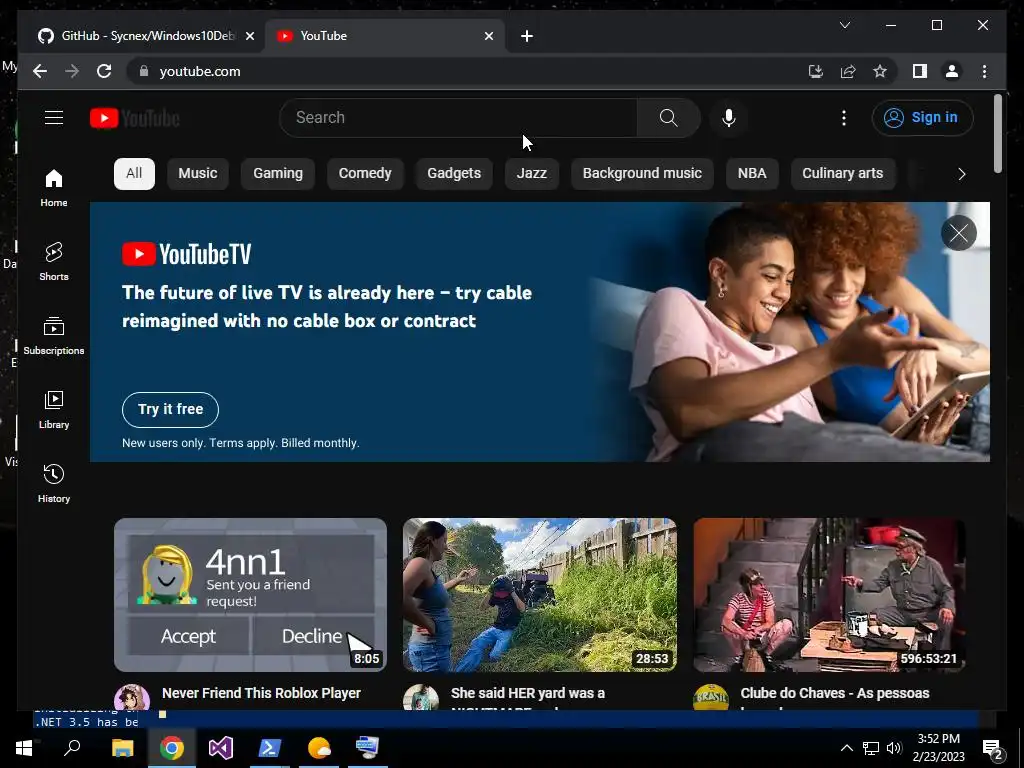The height and width of the screenshot is (768, 1024).
Task: Select the Background music chip
Action: pyautogui.click(x=642, y=174)
